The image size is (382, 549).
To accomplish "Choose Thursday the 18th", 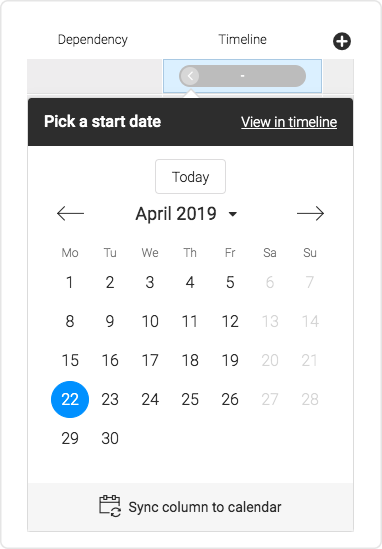I will tap(190, 360).
